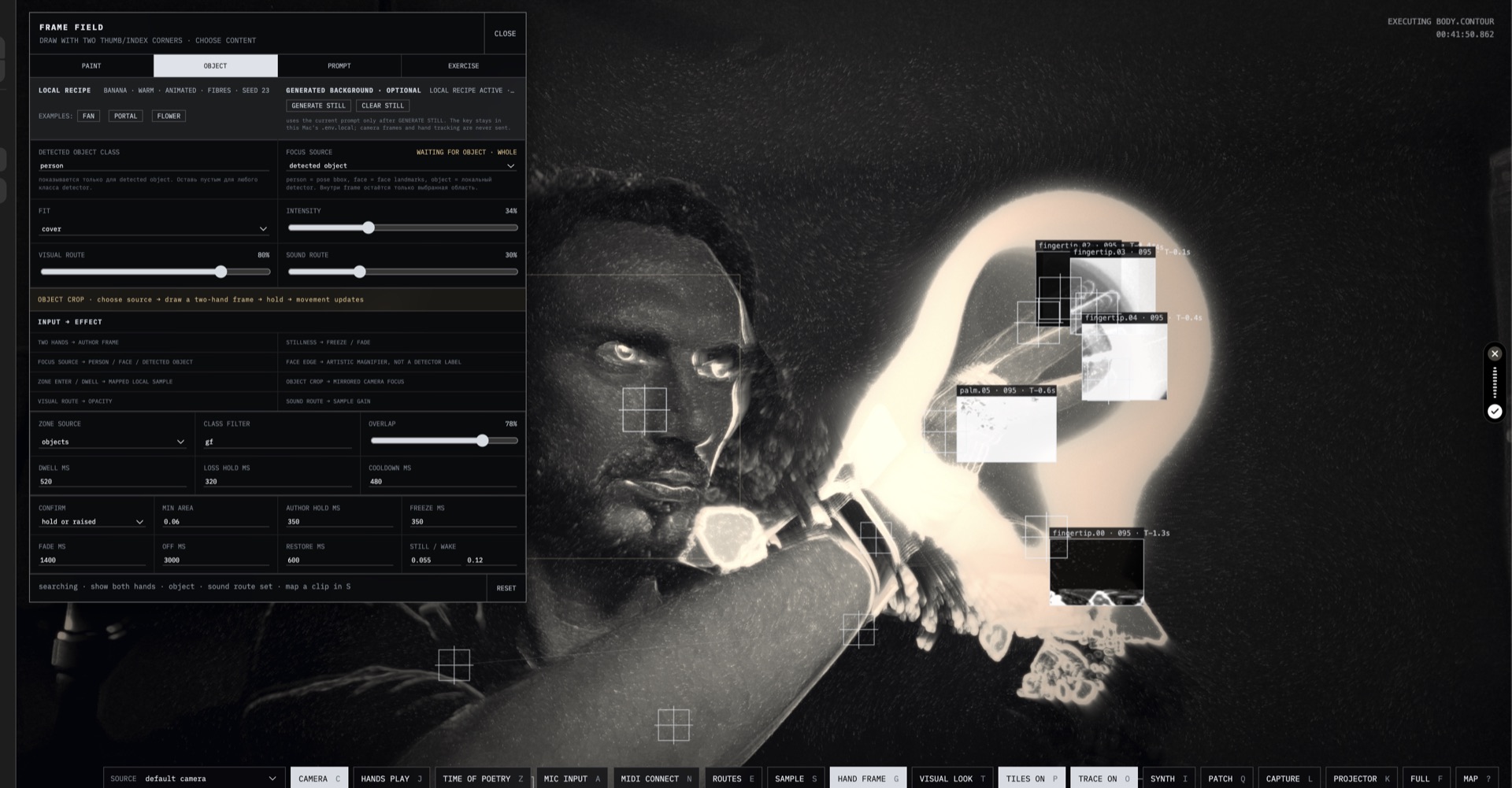Toggle TILES ON button

(1032, 779)
